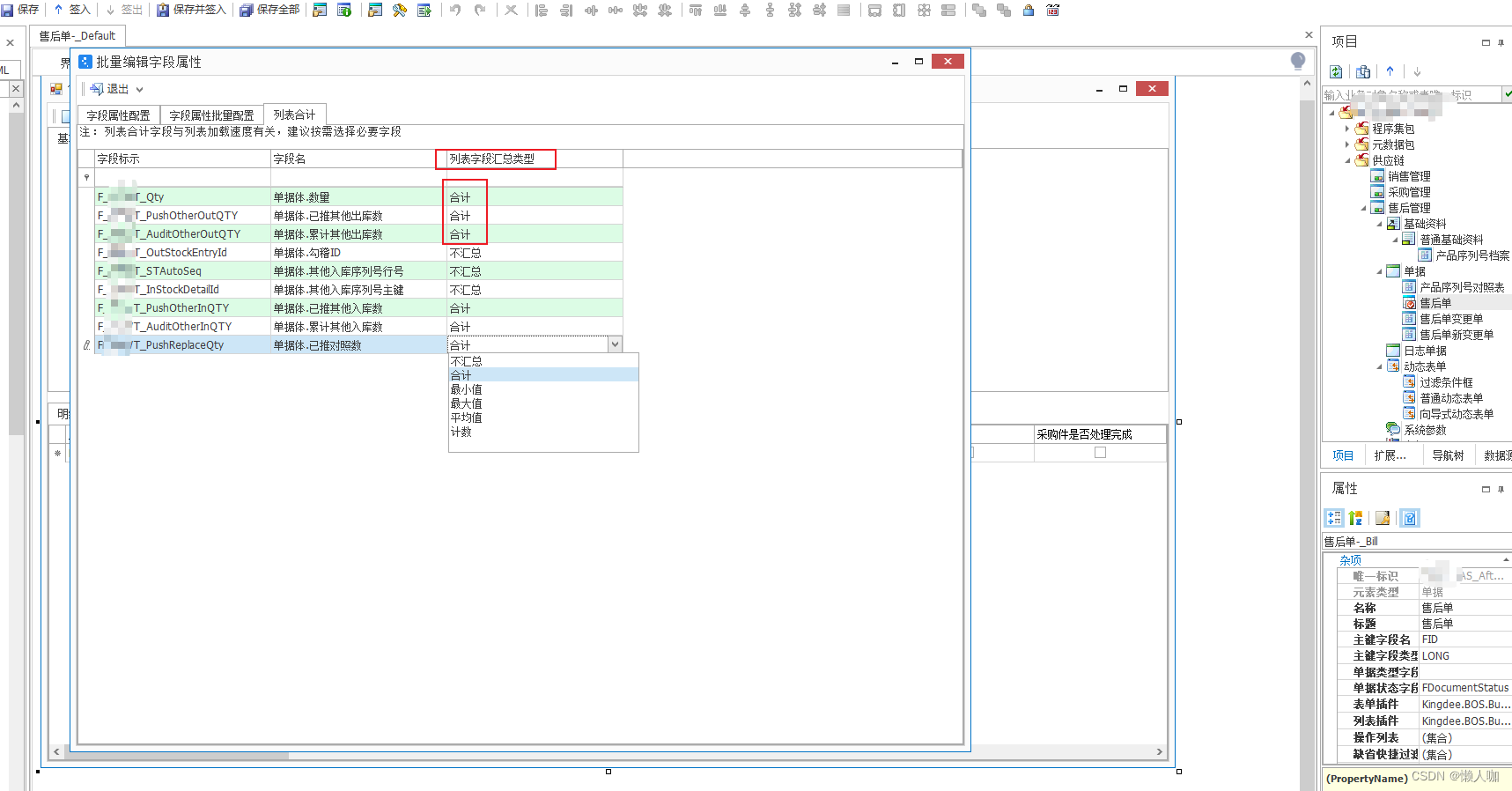Click the up arrow in 项目 panel toolbar
This screenshot has width=1512, height=791.
tap(1390, 71)
